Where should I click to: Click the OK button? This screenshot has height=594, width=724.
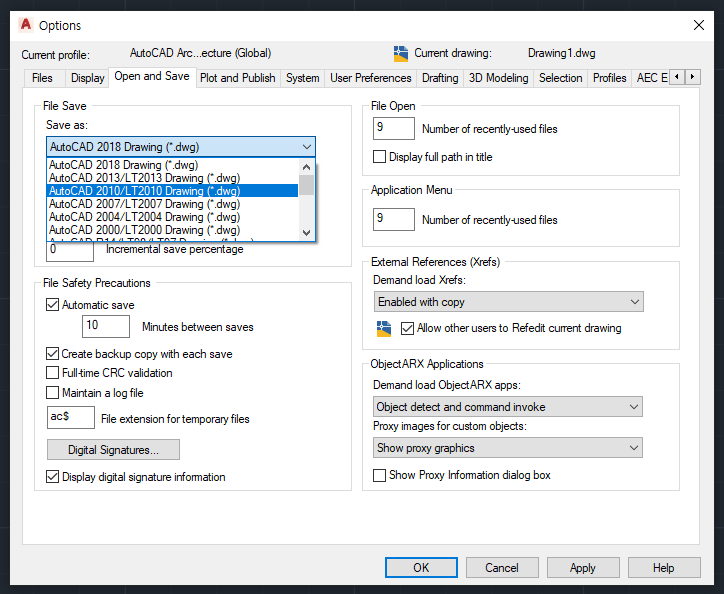[x=421, y=567]
